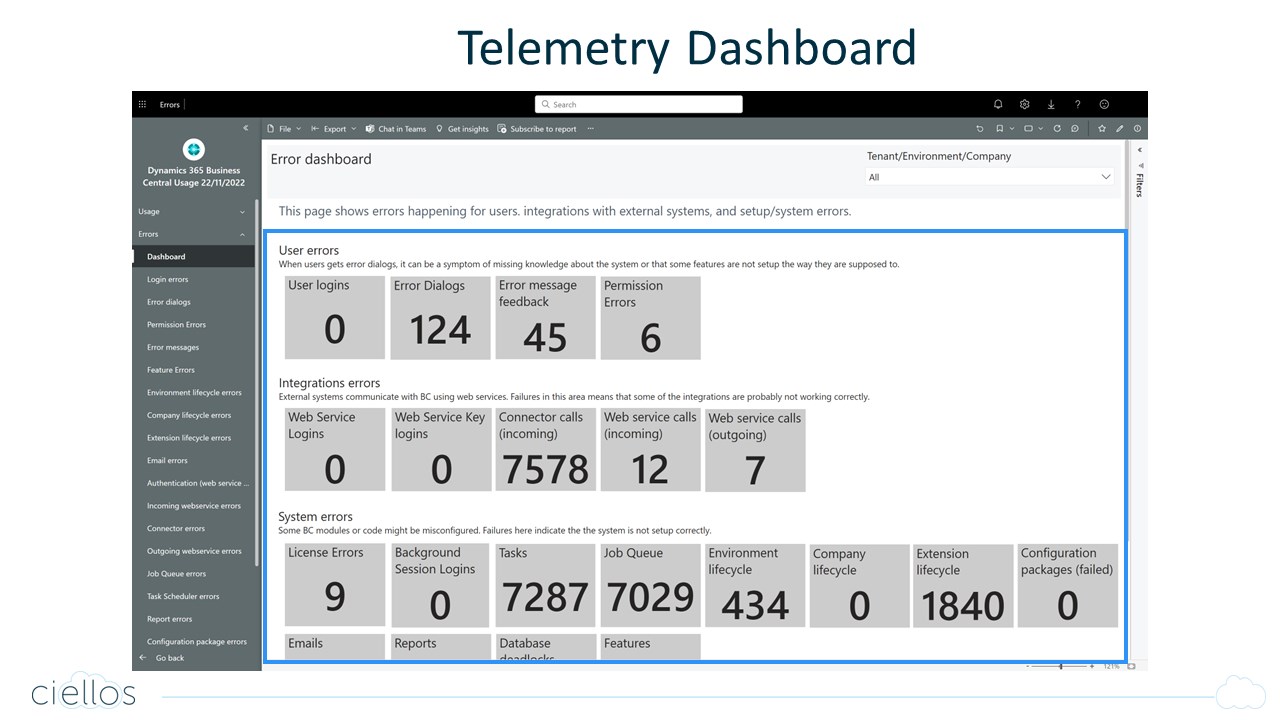Viewport: 1280px width, 720px height.
Task: Open the Tenant/Environment/Company dropdown
Action: click(x=990, y=177)
